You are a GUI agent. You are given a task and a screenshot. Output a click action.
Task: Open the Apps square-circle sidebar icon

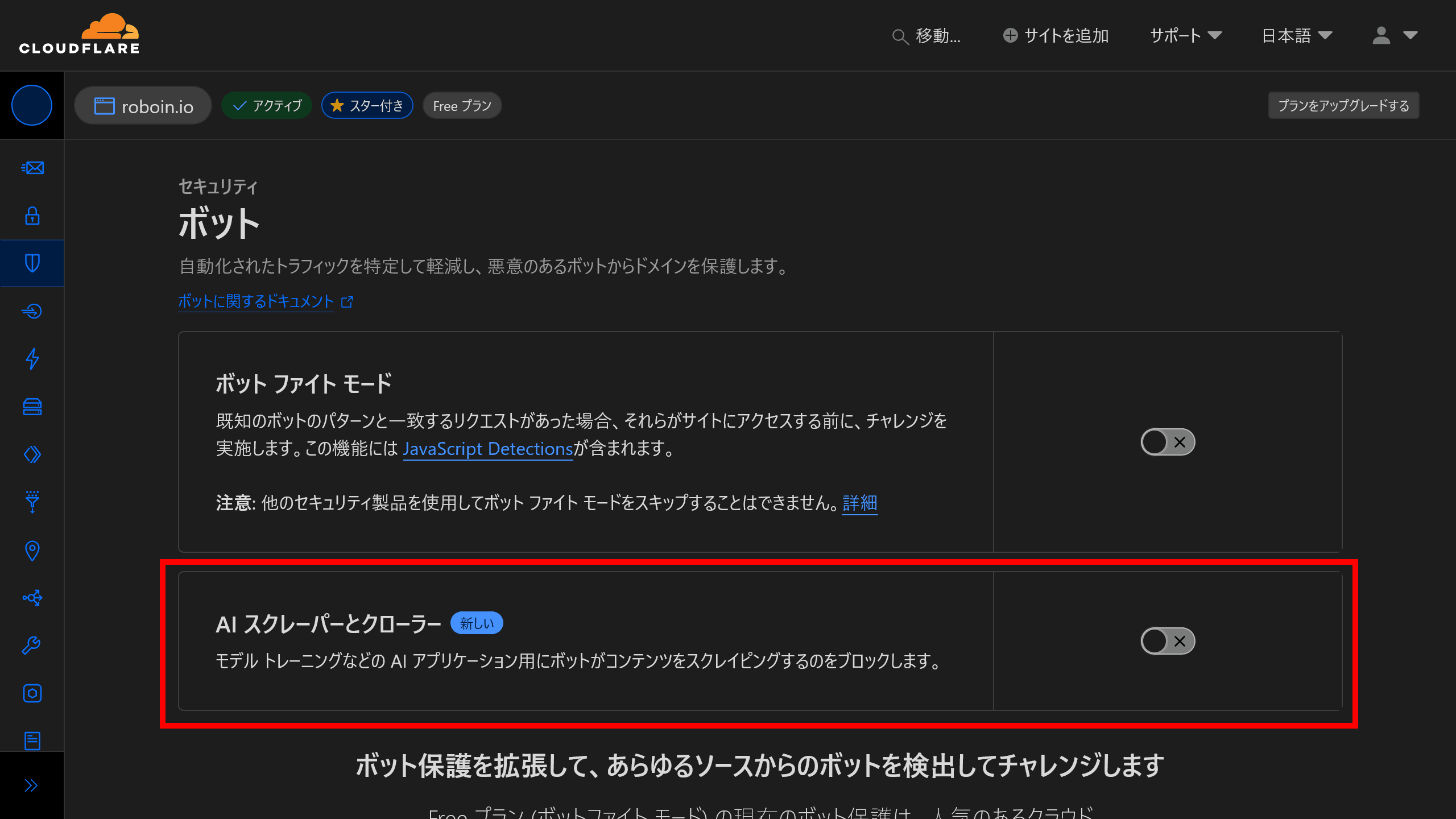(32, 693)
